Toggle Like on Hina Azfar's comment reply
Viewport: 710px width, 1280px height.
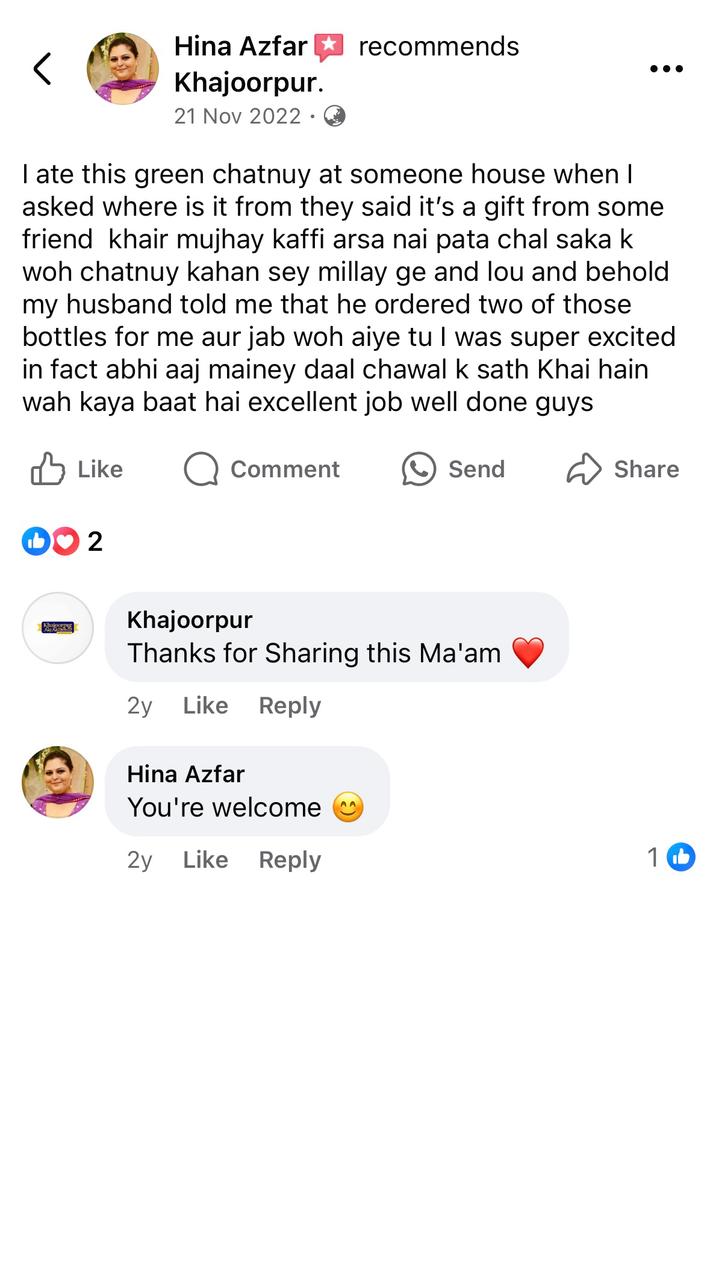(205, 859)
